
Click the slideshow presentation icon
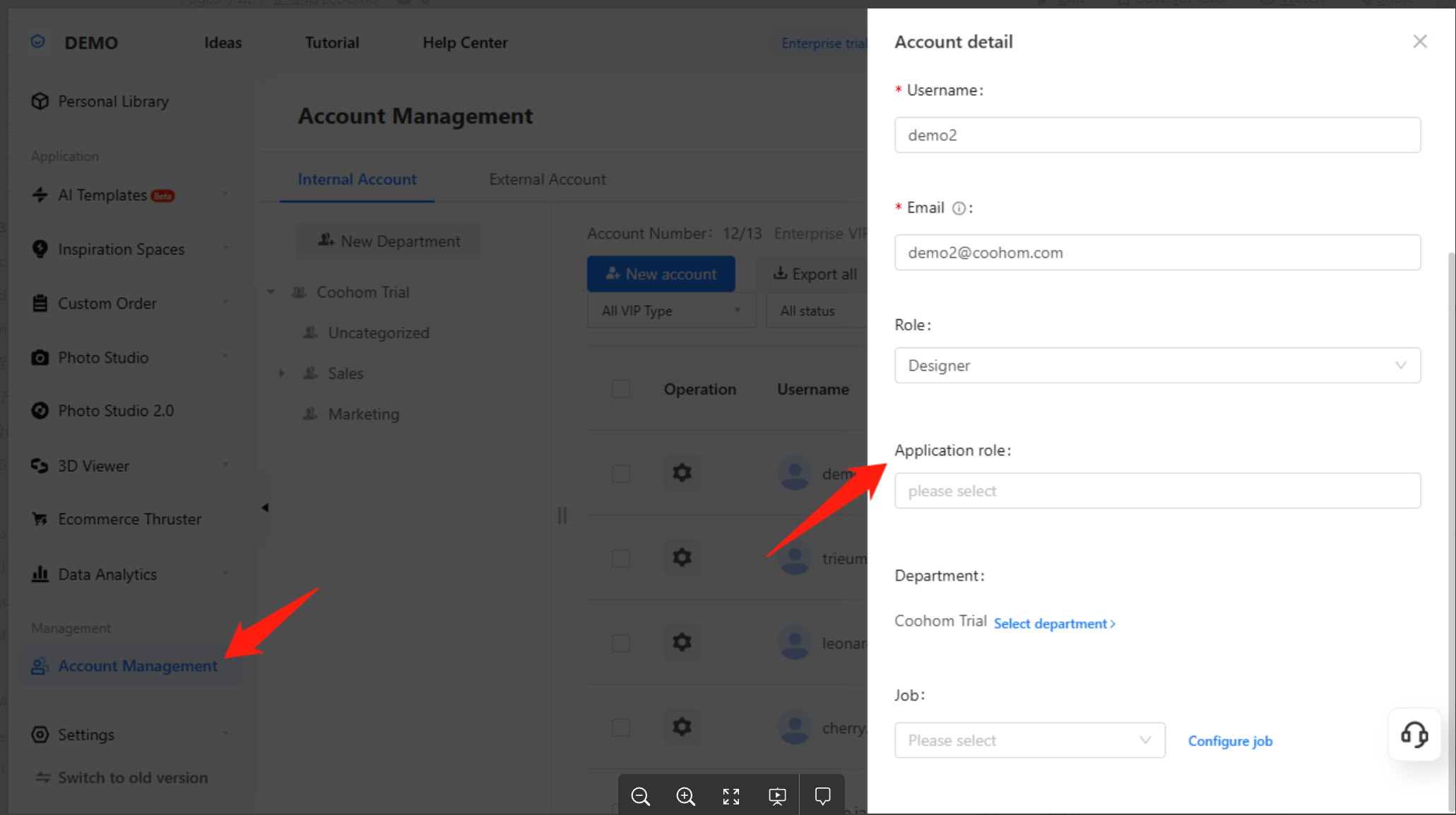[777, 797]
